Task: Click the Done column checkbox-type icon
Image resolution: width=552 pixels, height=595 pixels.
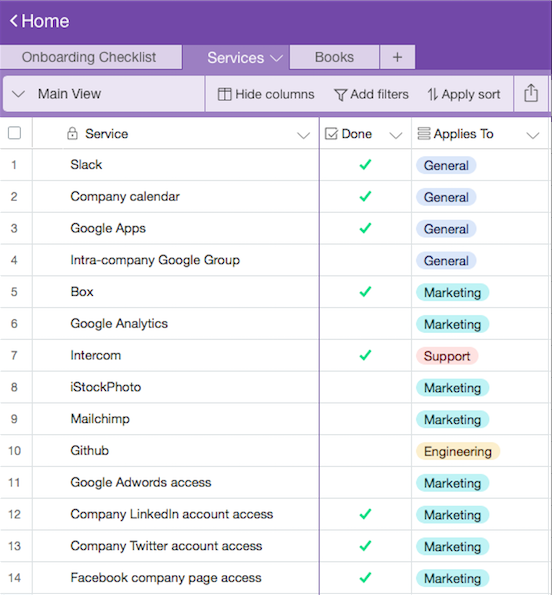Action: (x=331, y=134)
